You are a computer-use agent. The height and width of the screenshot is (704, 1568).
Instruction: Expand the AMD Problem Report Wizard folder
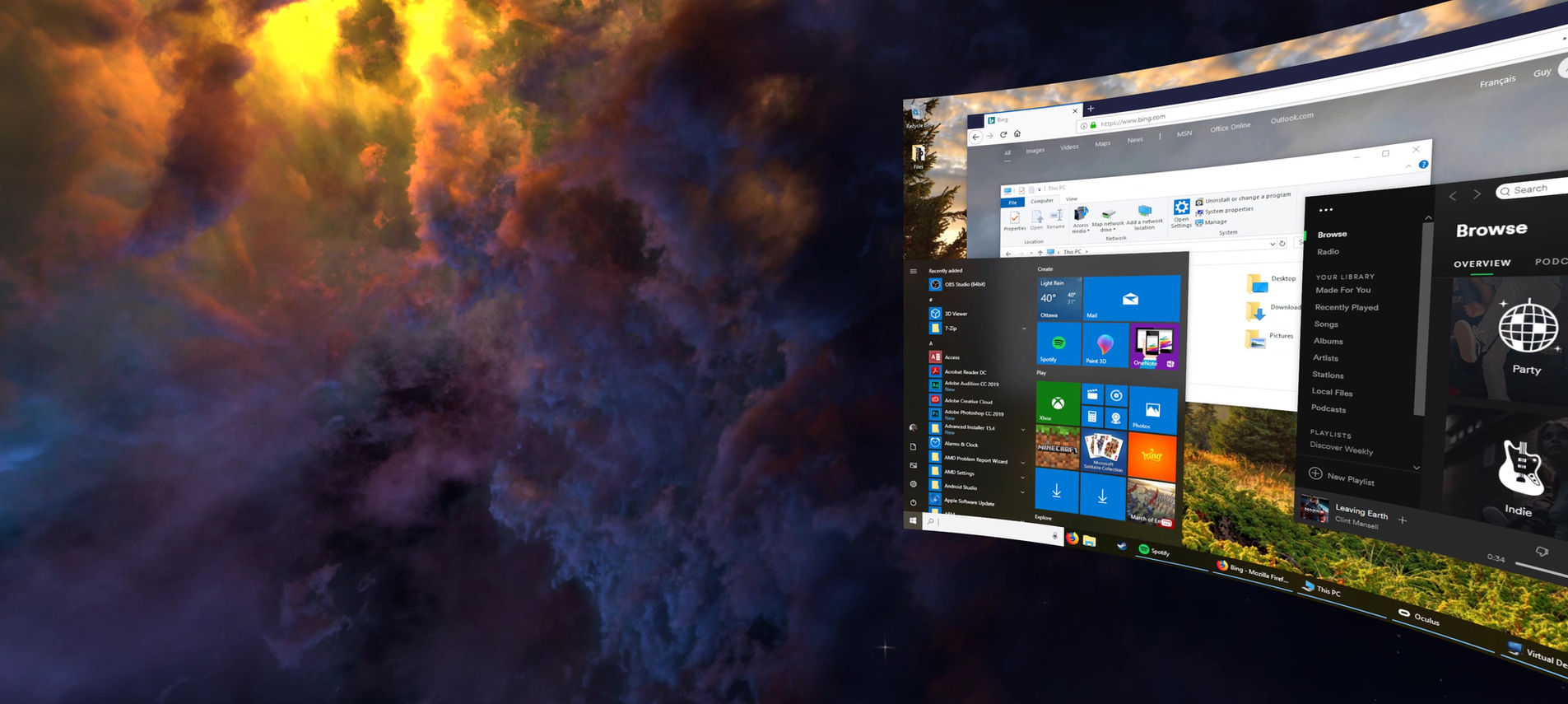[1023, 462]
